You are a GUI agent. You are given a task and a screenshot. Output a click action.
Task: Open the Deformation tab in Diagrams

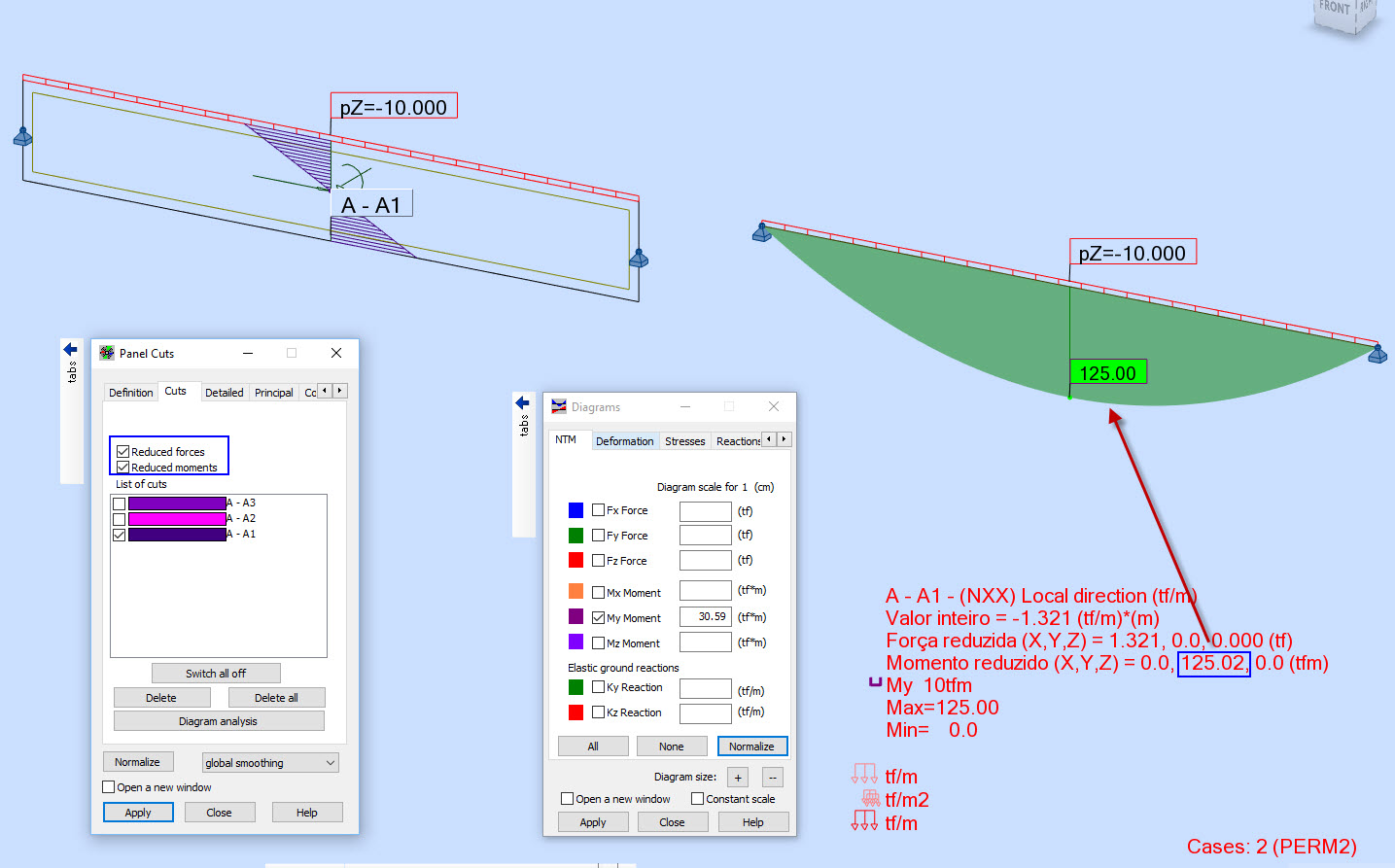(x=624, y=440)
